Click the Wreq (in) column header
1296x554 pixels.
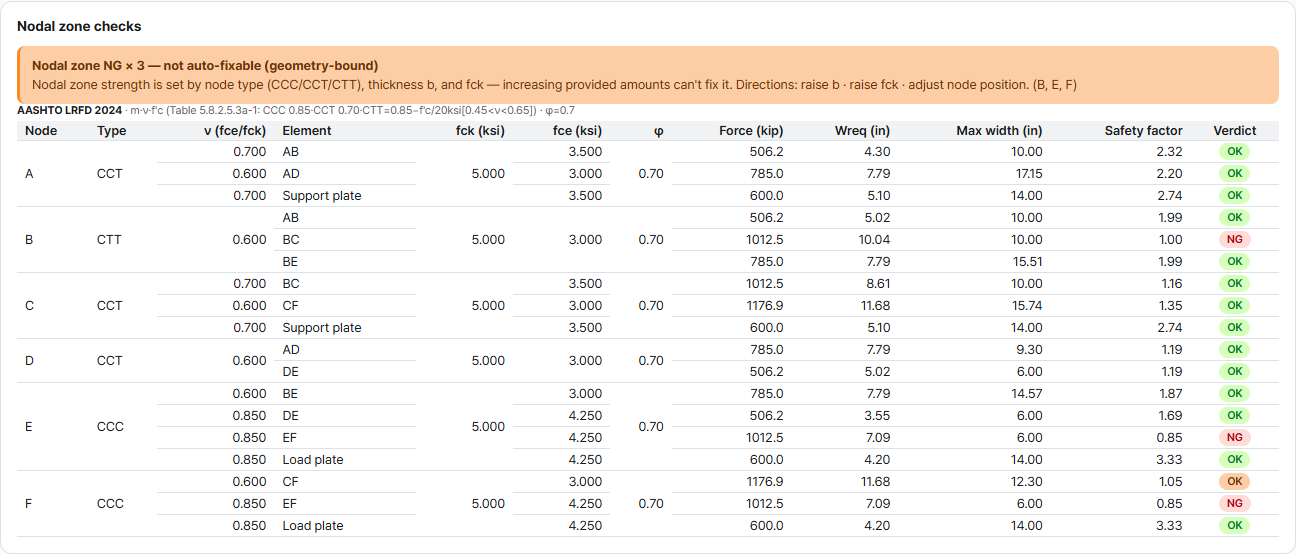862,131
